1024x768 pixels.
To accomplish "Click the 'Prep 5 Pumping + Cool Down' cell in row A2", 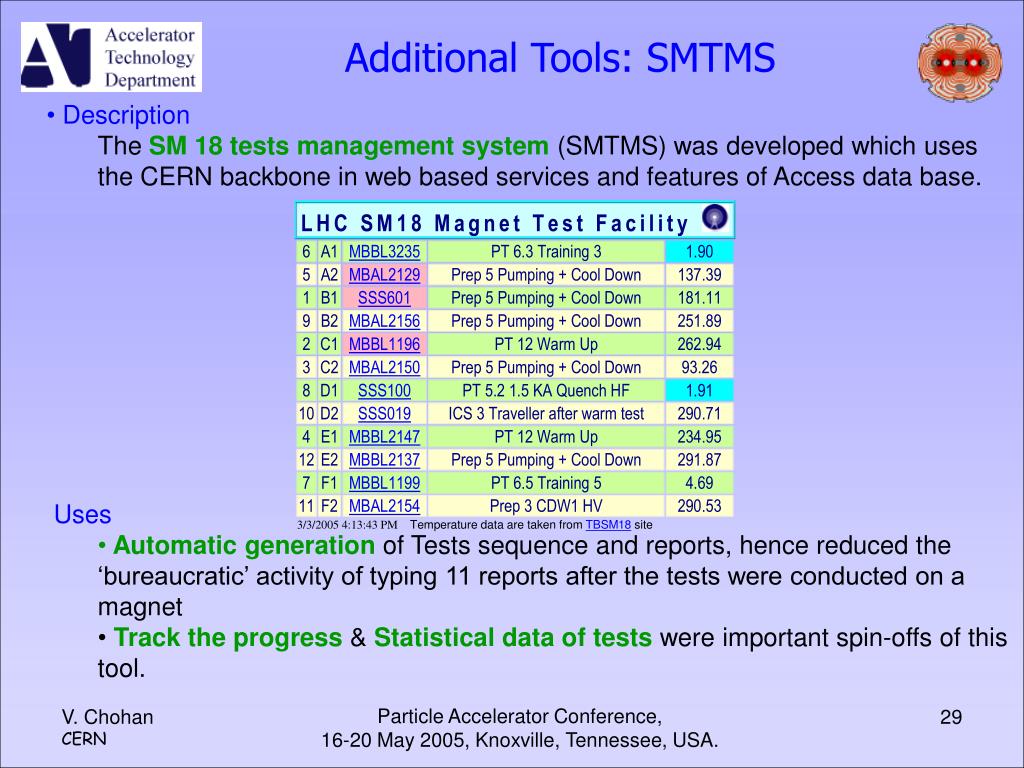I will (x=546, y=275).
